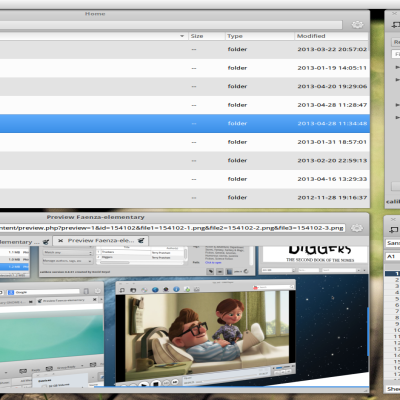Screen dimensions: 400x400
Task: Open the gear menu in the Preview Faenza-elementary browser
Action: (357, 228)
